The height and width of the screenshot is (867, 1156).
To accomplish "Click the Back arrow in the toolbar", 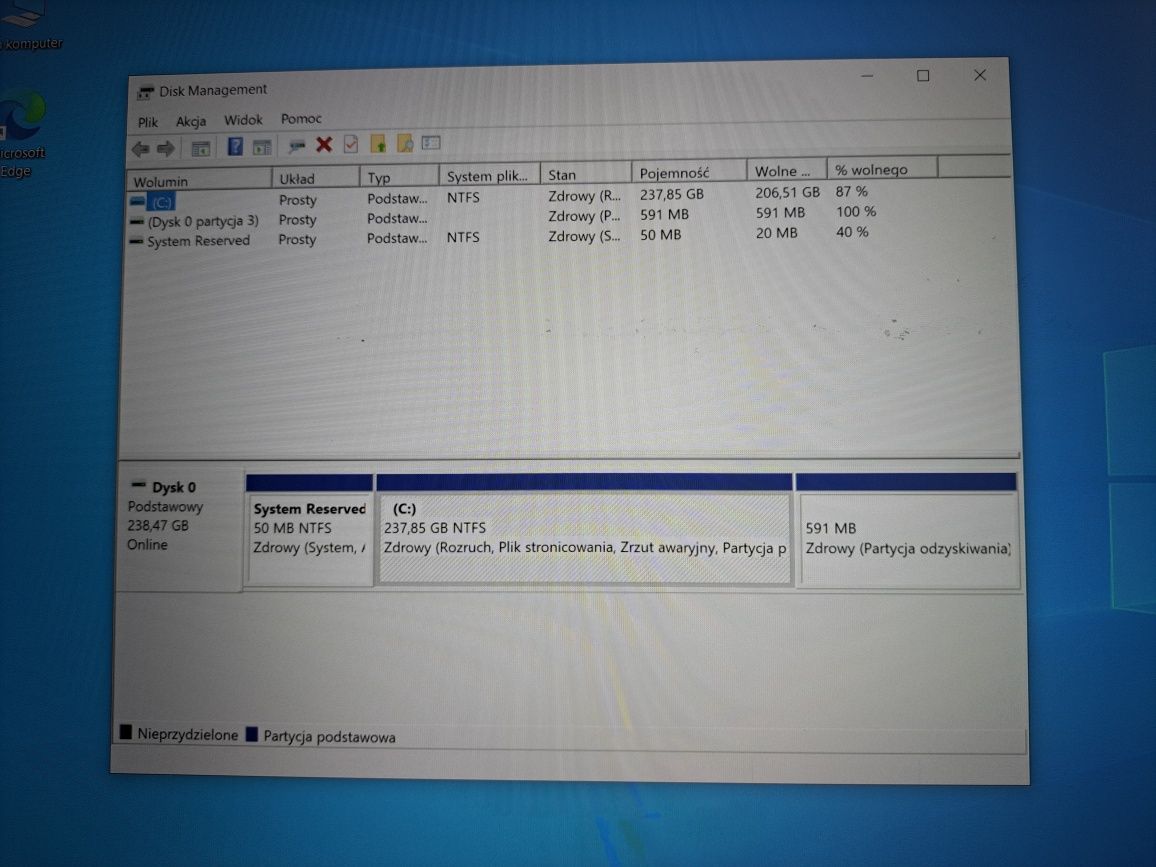I will pos(140,149).
